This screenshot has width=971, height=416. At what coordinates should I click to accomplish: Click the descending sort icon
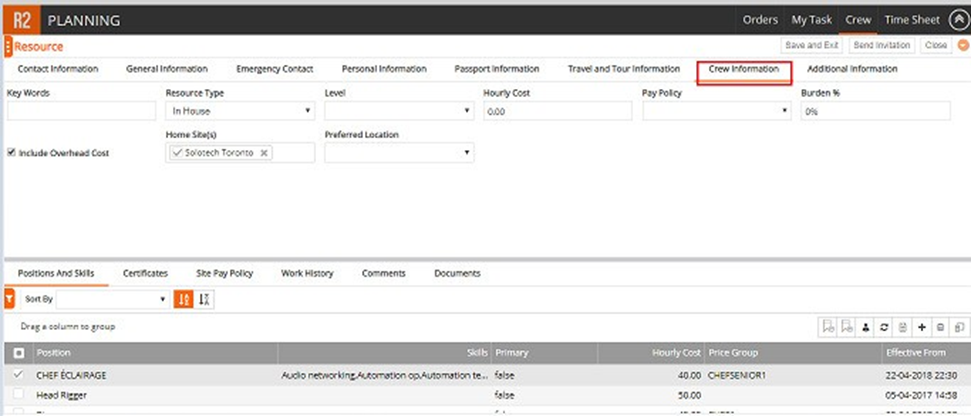[x=205, y=299]
